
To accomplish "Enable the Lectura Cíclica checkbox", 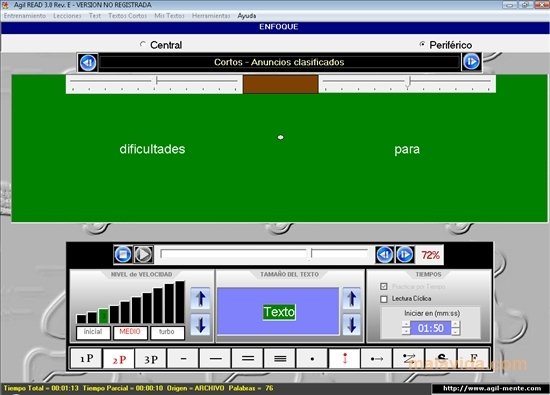I will (x=384, y=299).
